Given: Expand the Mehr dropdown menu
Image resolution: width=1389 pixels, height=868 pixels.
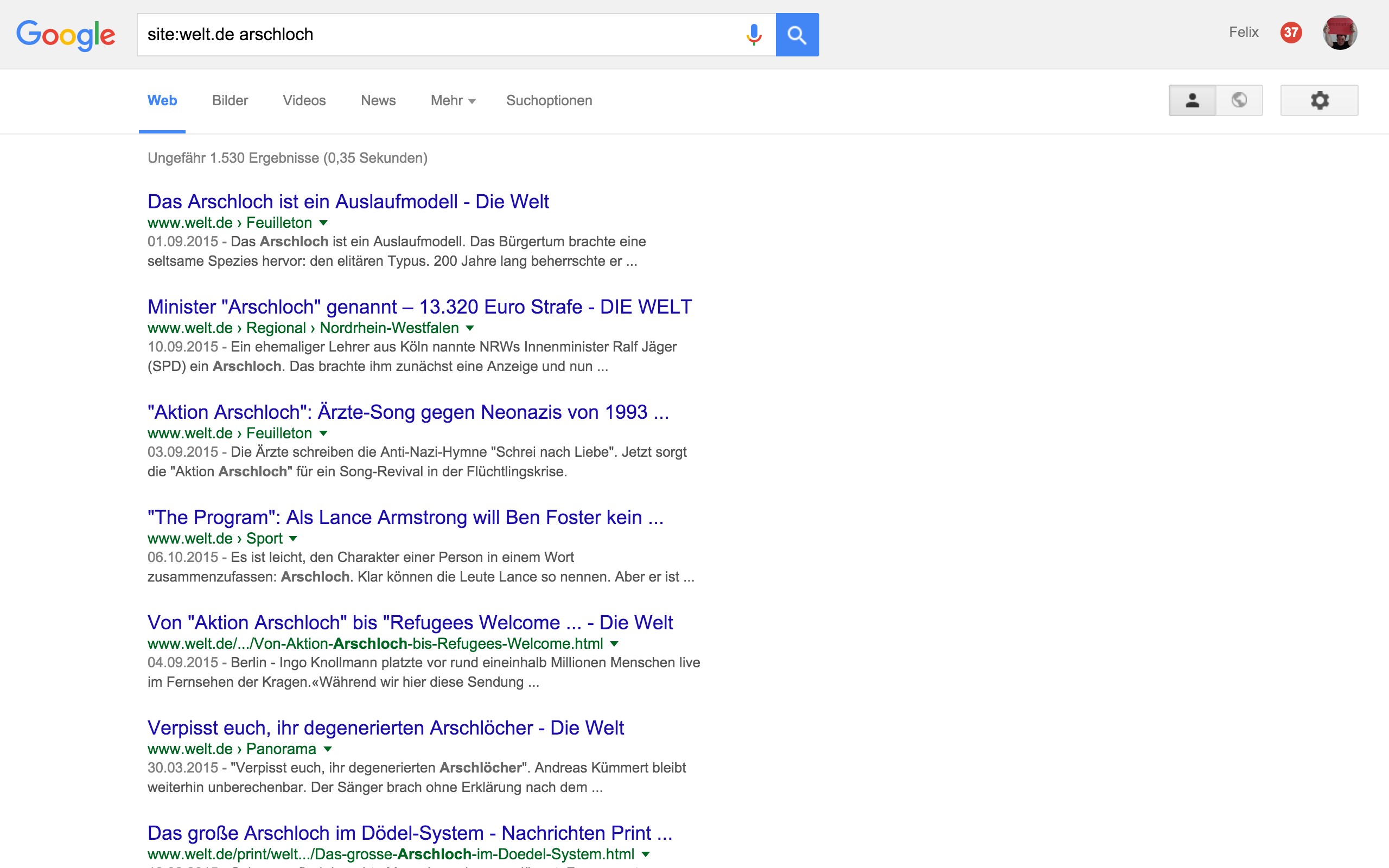Looking at the screenshot, I should (453, 100).
